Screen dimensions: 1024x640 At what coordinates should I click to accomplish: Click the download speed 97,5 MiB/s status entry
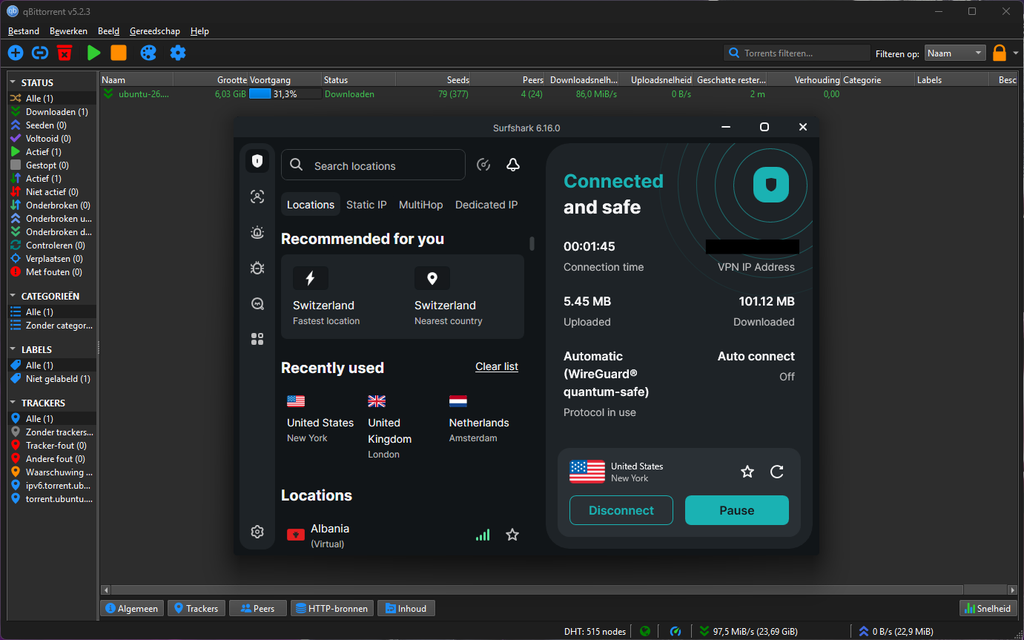click(748, 632)
